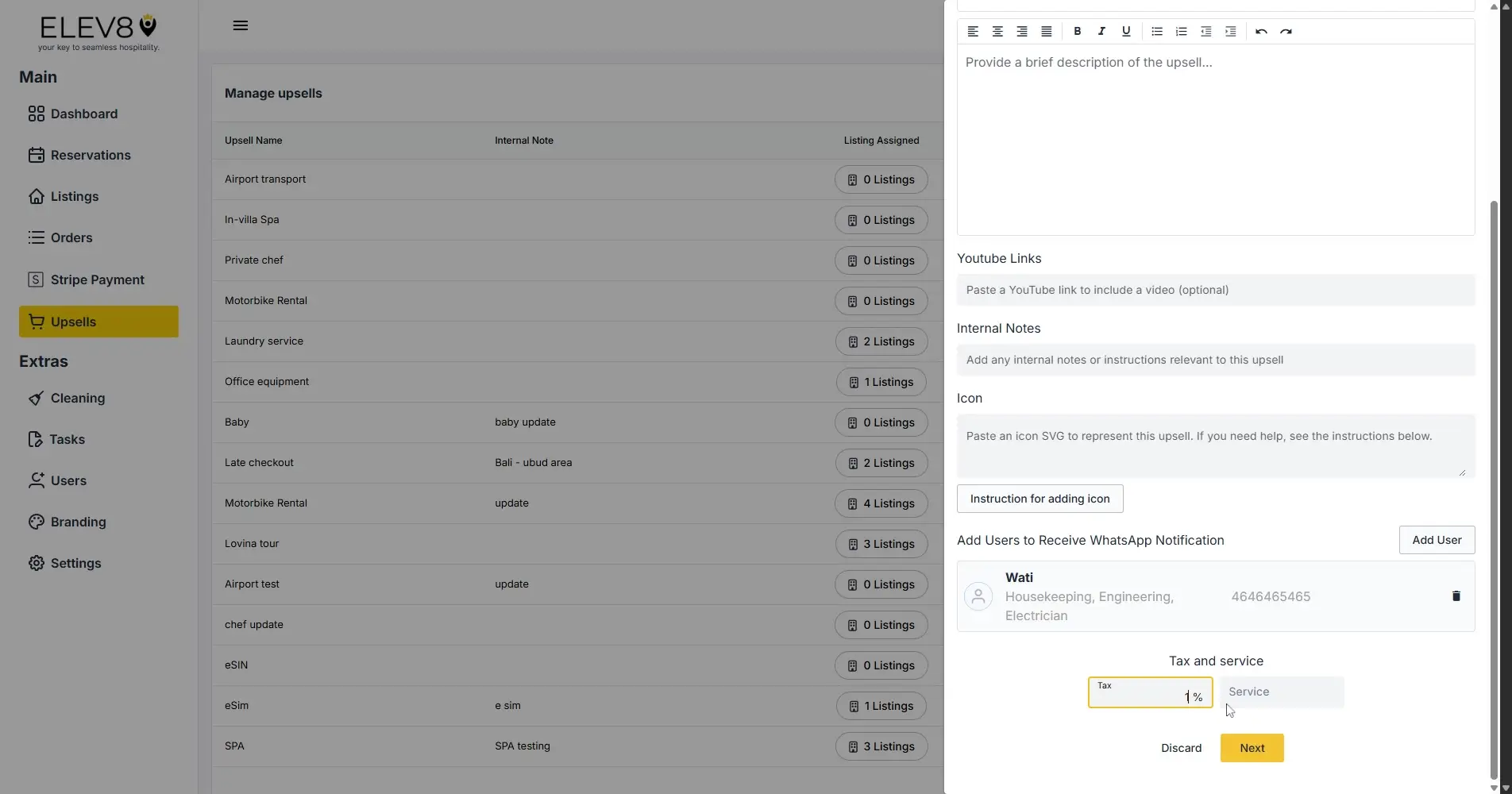Redo the last edit

point(1286,31)
